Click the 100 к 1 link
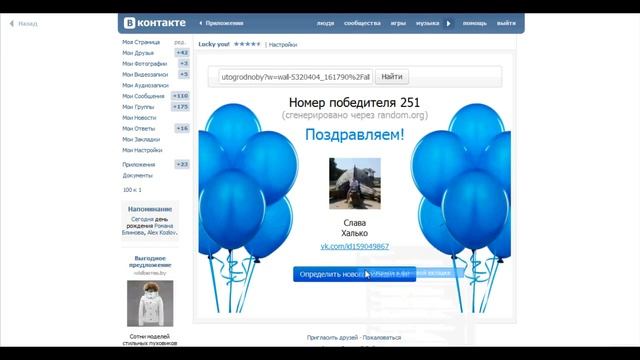The height and width of the screenshot is (360, 640). coord(132,190)
